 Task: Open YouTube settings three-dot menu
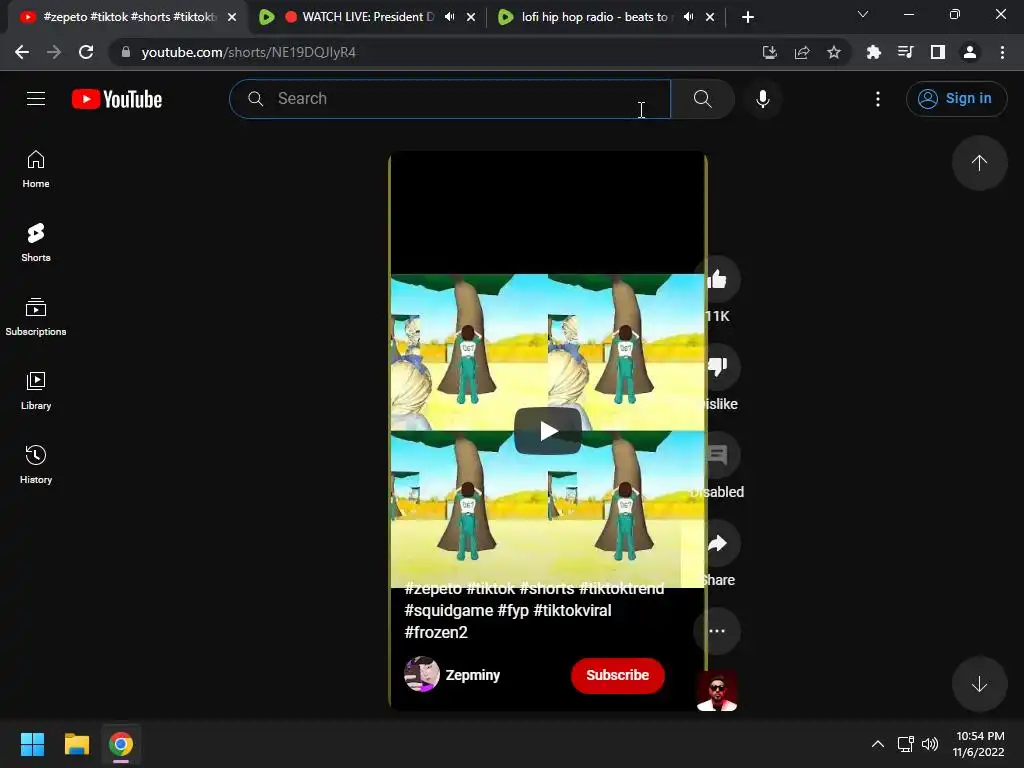pos(878,99)
